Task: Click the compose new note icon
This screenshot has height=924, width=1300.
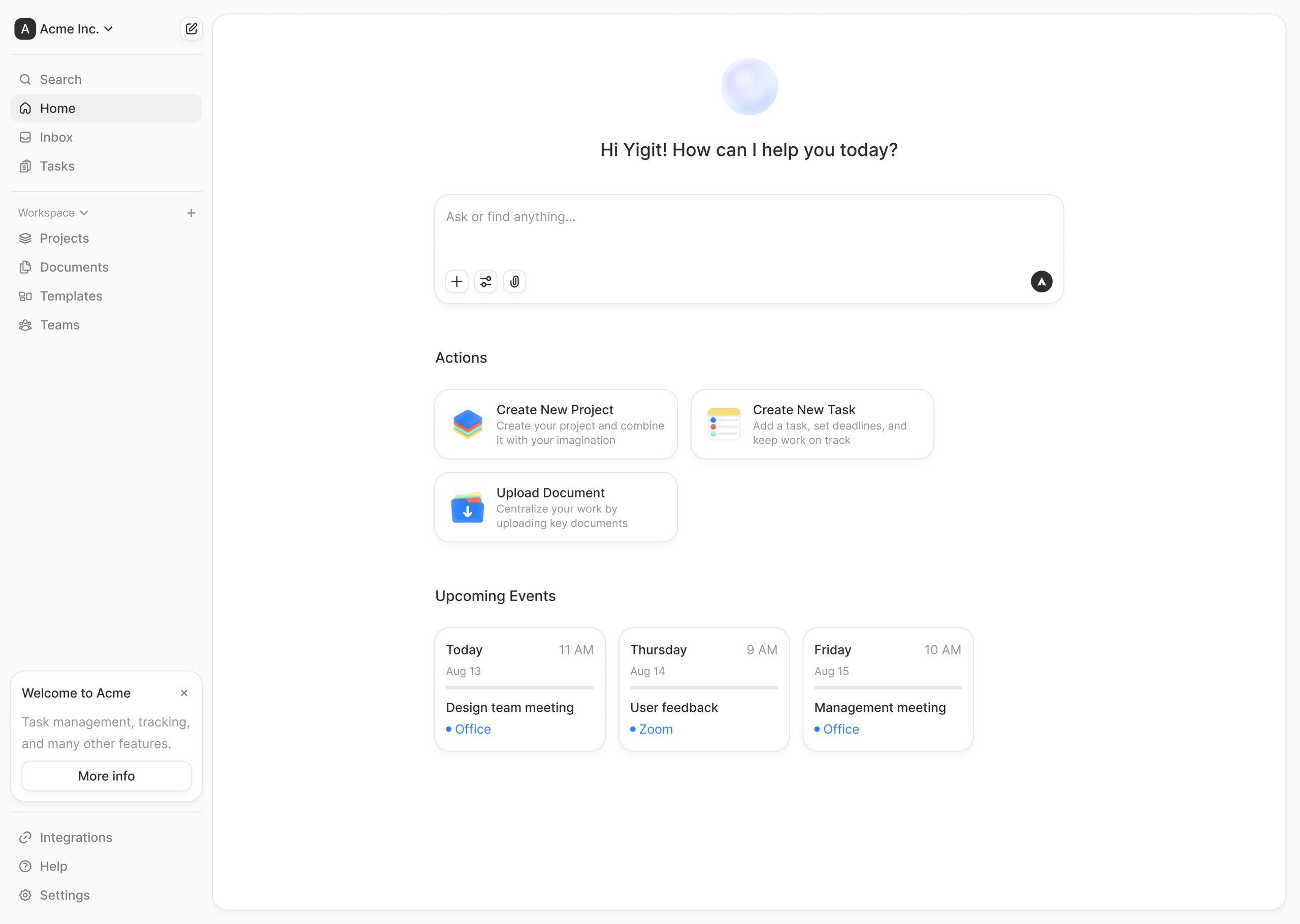Action: click(191, 28)
